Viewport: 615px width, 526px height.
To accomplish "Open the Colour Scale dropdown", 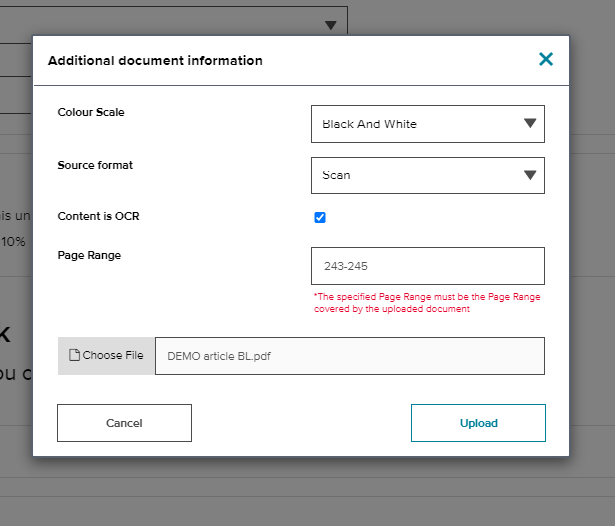I will 428,124.
